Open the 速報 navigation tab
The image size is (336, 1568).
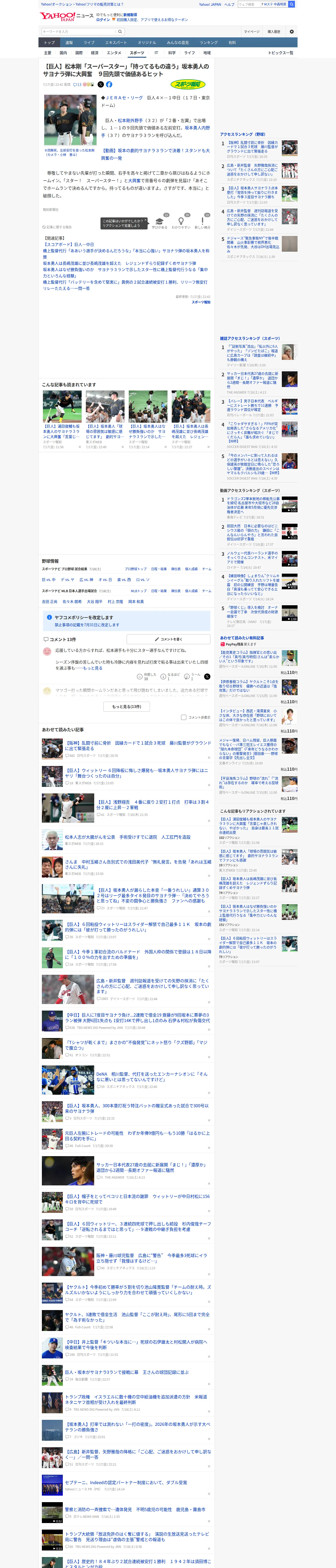click(69, 43)
